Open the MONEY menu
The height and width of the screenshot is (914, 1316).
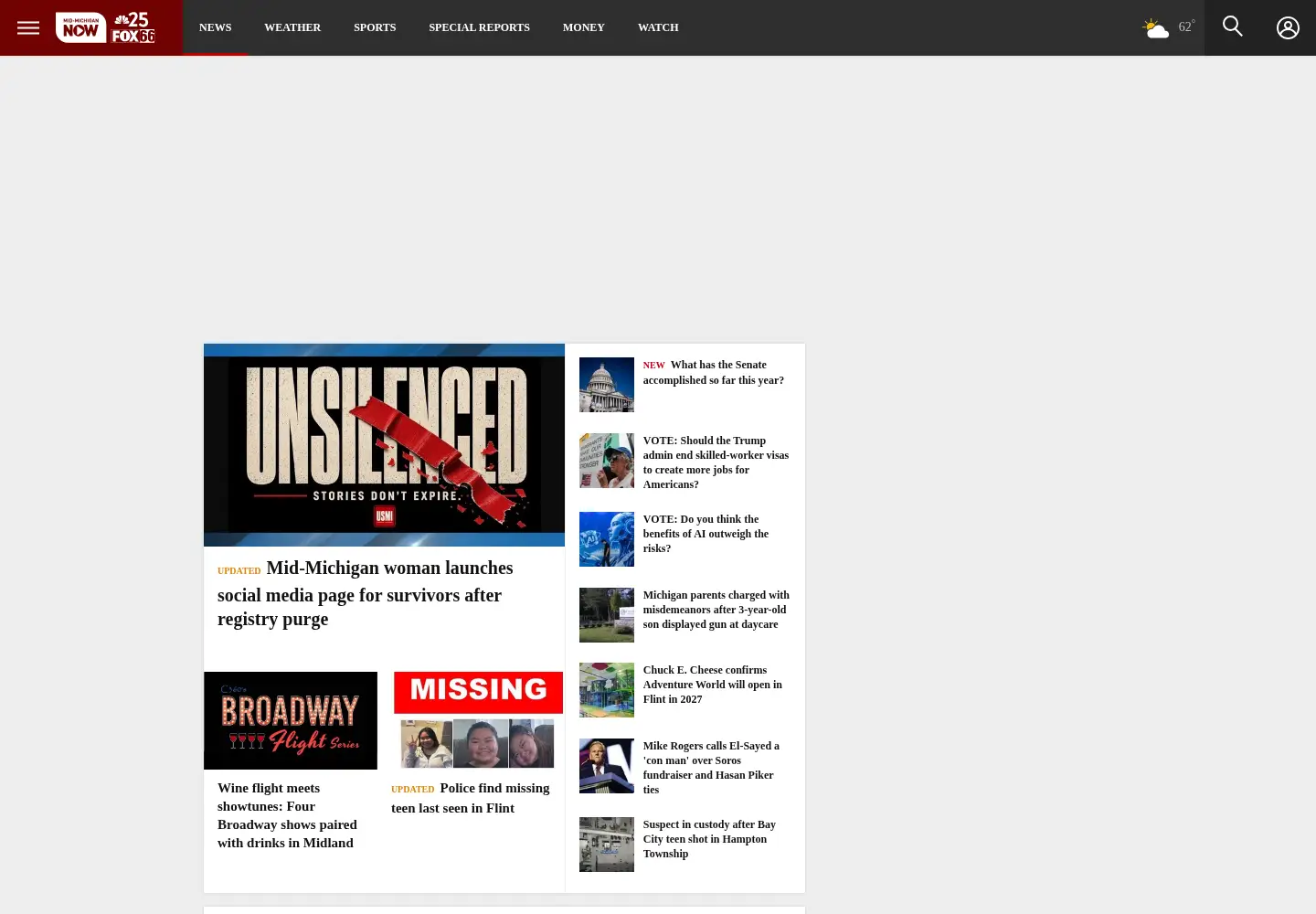pyautogui.click(x=583, y=27)
